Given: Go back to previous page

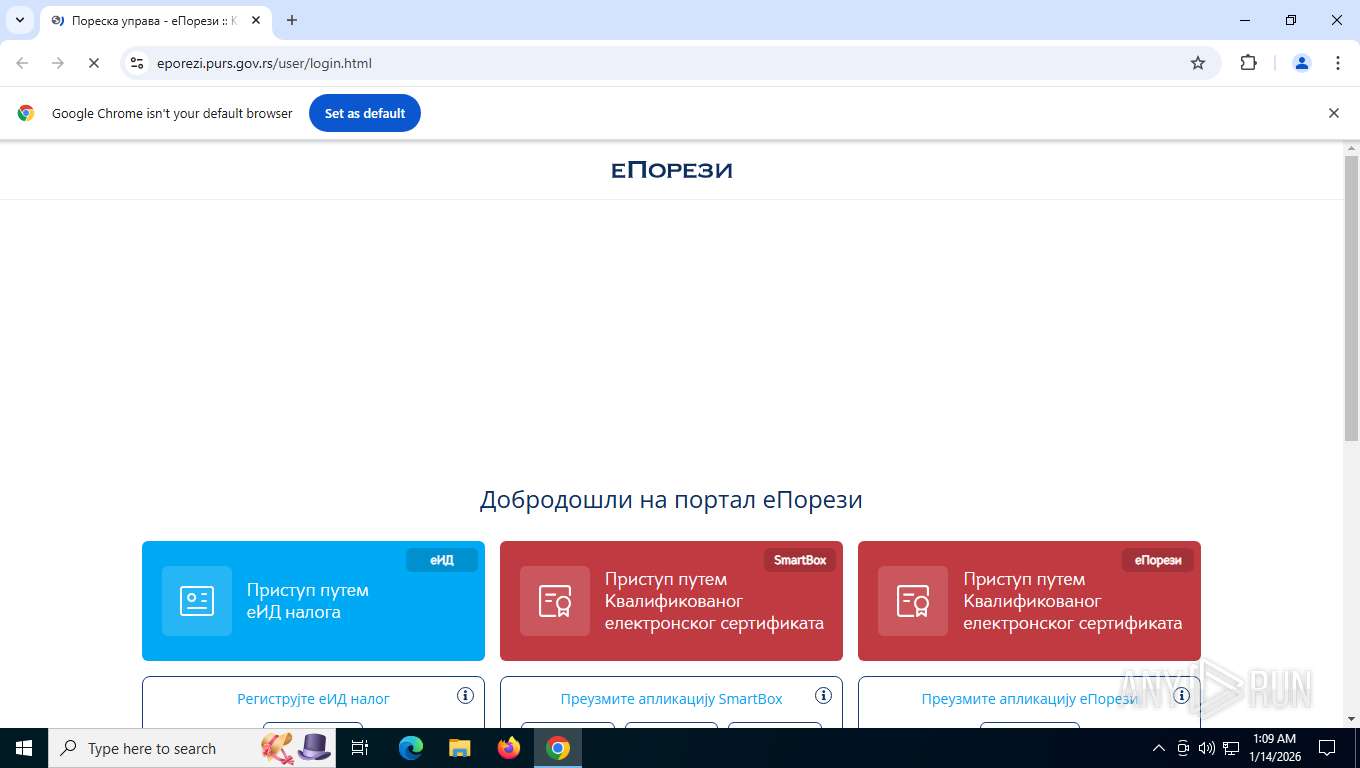Looking at the screenshot, I should click(22, 63).
